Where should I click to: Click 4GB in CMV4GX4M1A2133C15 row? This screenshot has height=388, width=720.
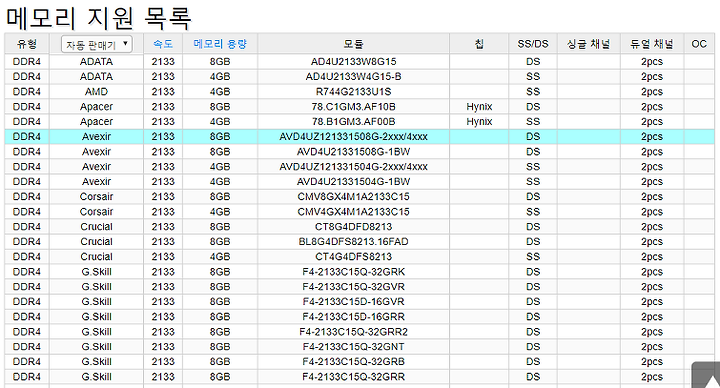pyautogui.click(x=220, y=212)
